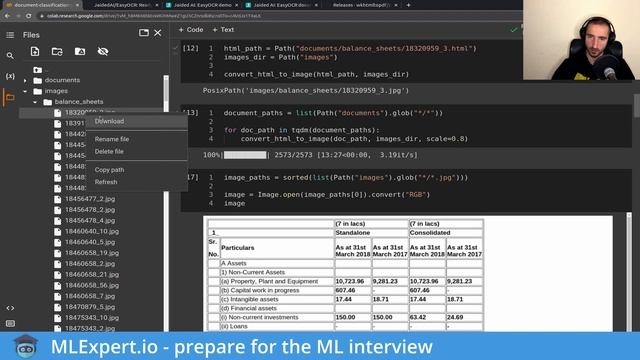The image size is (640, 360).
Task: Click the MLExpert robot logo
Action: click(26, 346)
